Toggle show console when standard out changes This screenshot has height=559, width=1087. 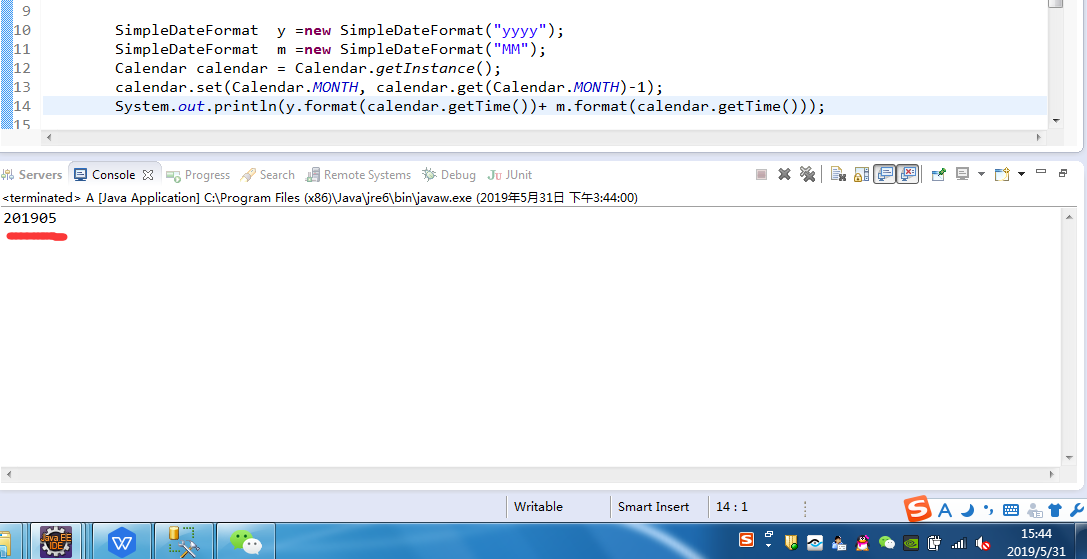click(884, 175)
